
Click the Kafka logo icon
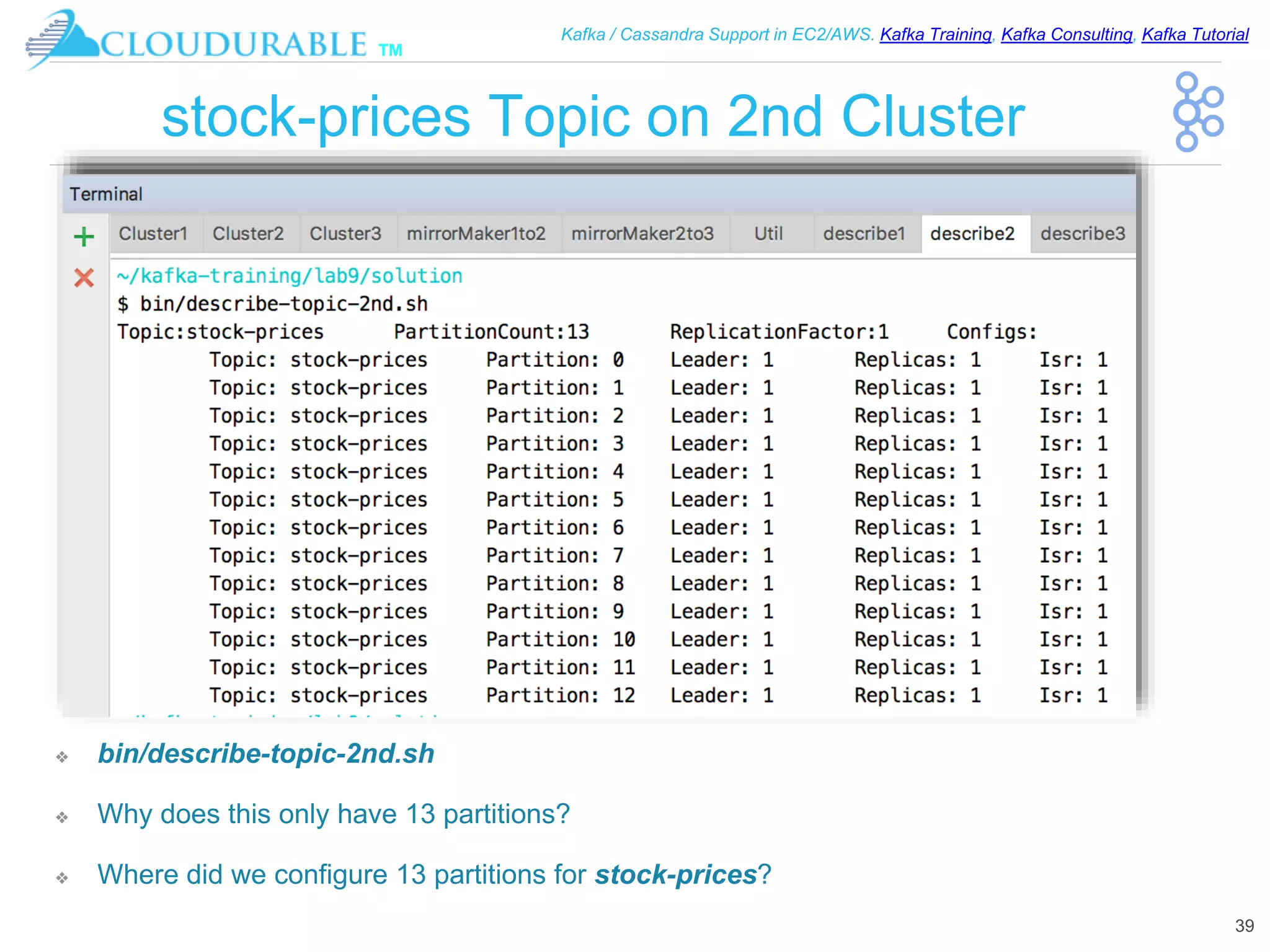1197,112
